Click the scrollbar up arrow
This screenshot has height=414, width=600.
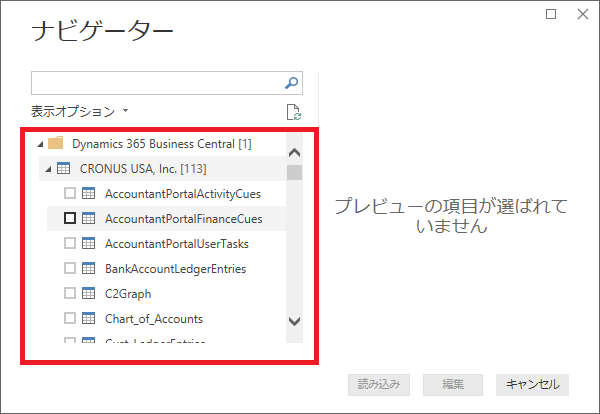pyautogui.click(x=294, y=153)
